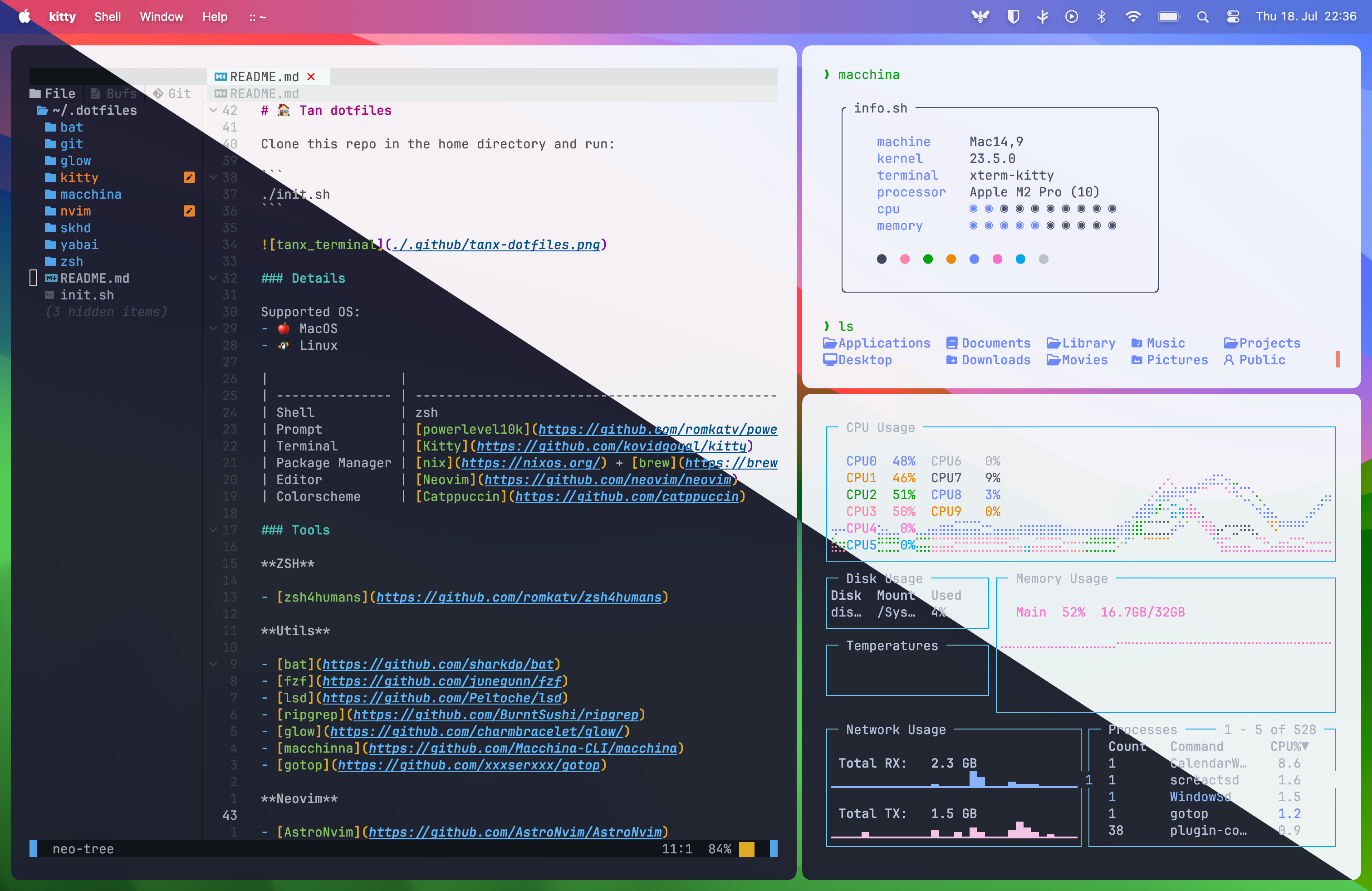Screen dimensions: 1372x891
Task: Click the Git source control icon
Action: pos(158,93)
